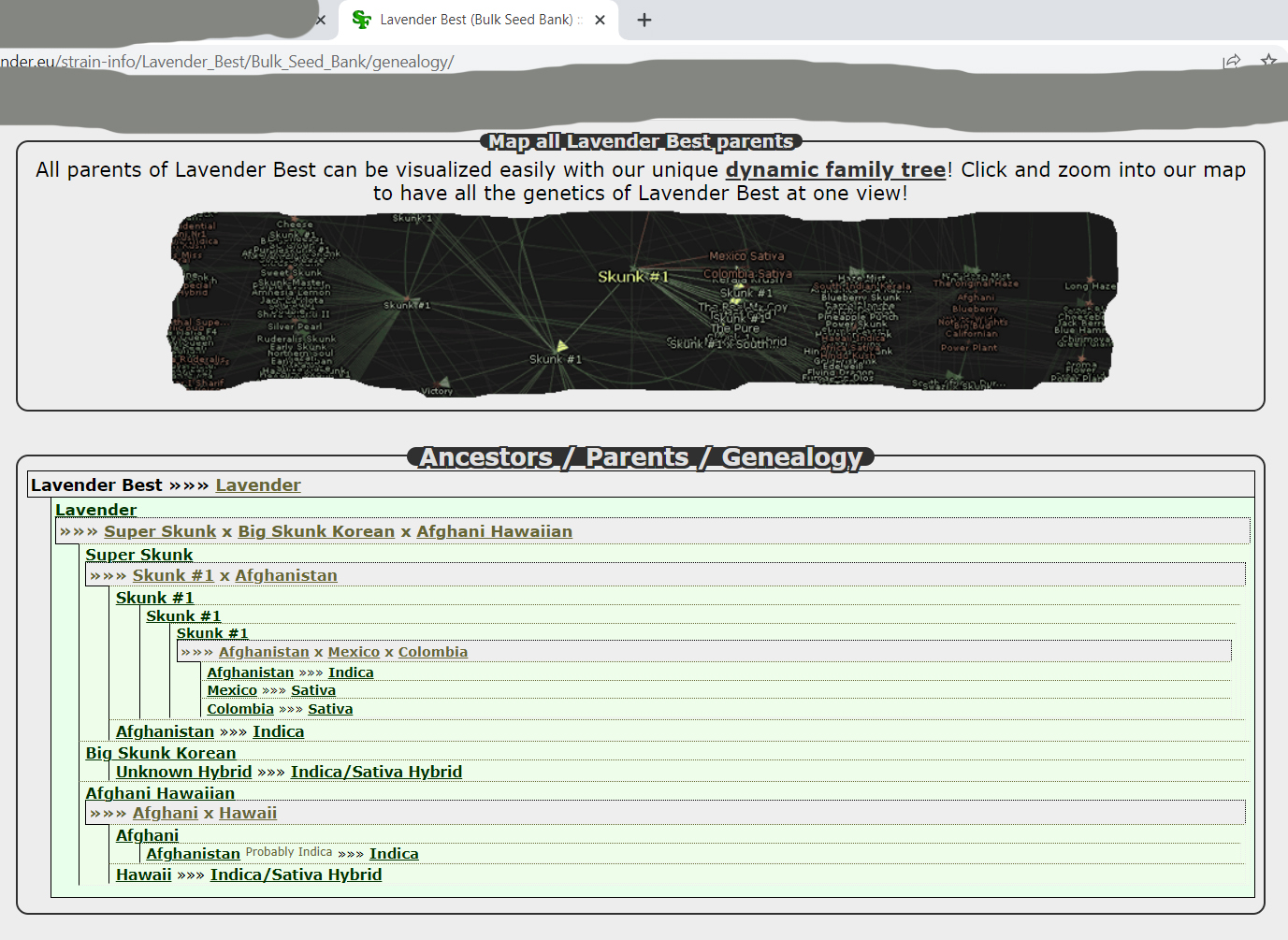Image resolution: width=1288 pixels, height=940 pixels.
Task: Click the Mexico tree entry link
Action: [232, 690]
